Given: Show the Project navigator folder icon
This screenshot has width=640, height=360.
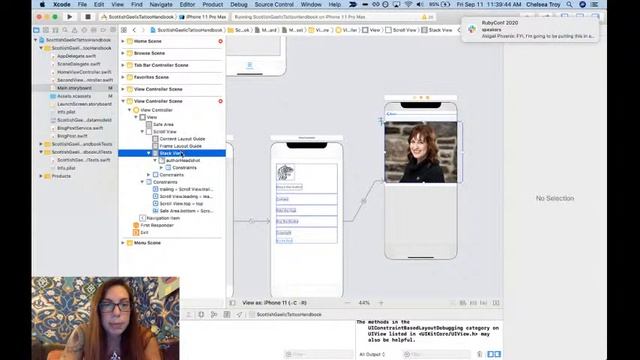Looking at the screenshot, I should click(x=36, y=30).
